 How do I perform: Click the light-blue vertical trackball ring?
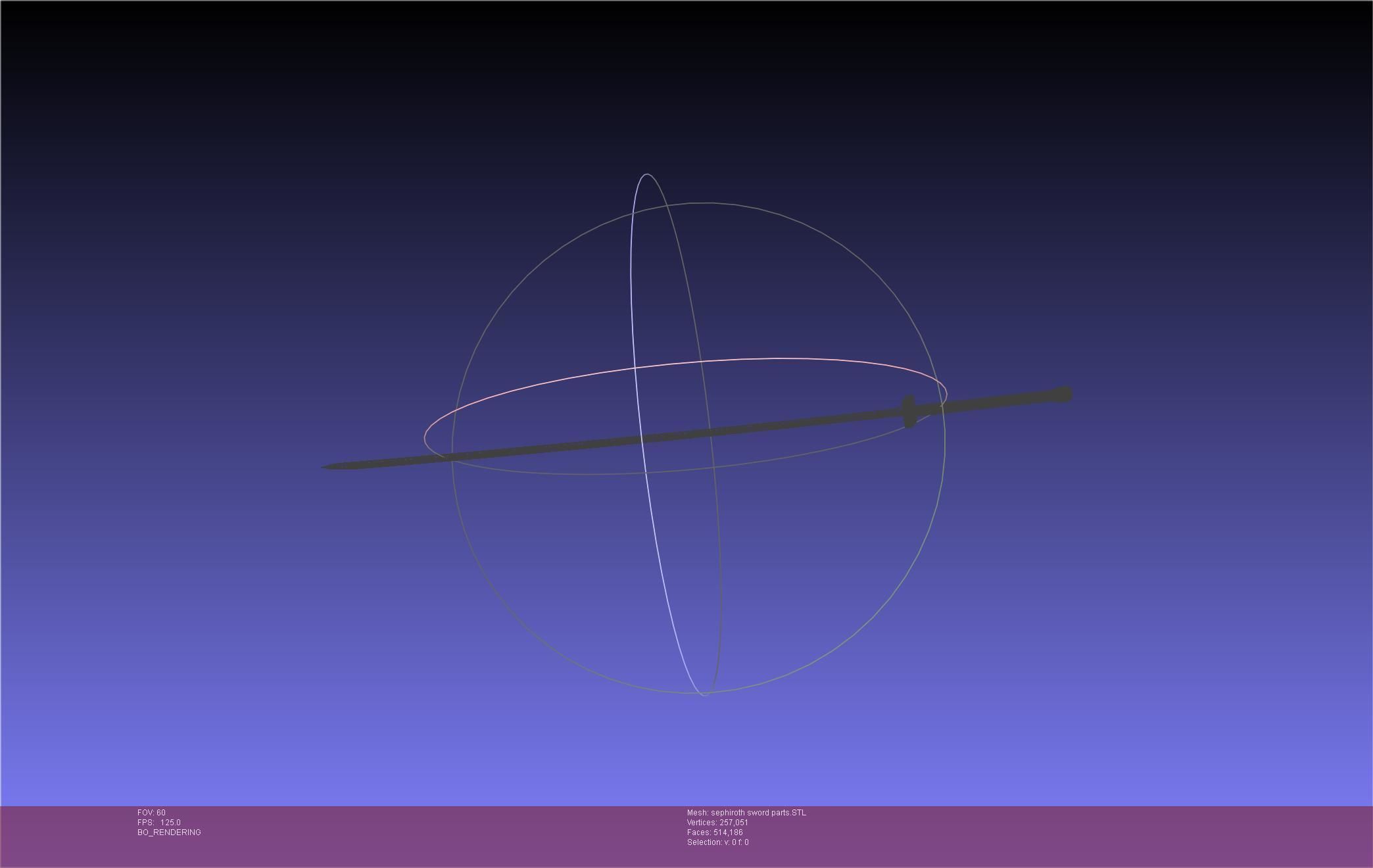coord(632,296)
